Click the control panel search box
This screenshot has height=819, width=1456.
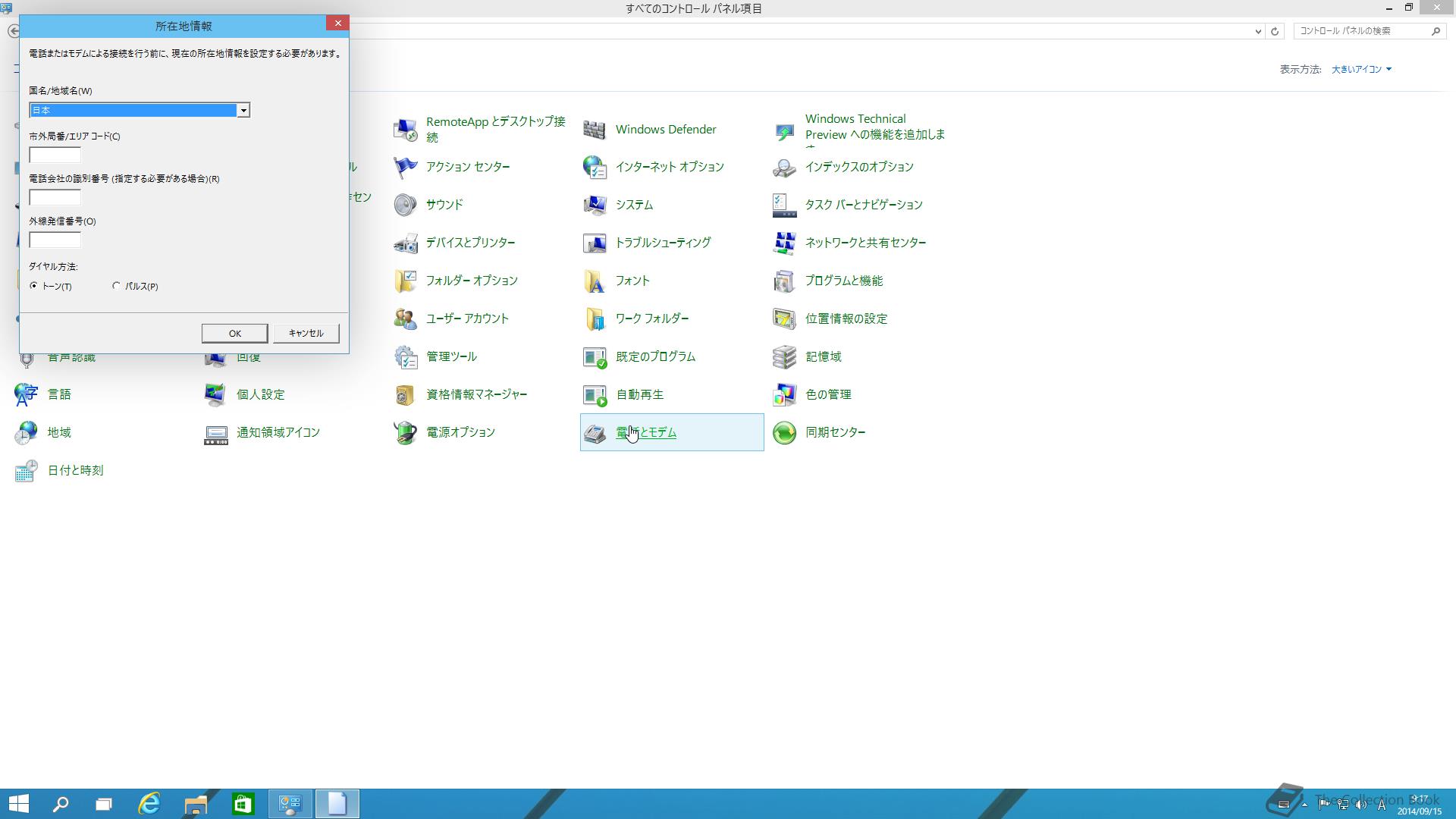click(x=1369, y=31)
